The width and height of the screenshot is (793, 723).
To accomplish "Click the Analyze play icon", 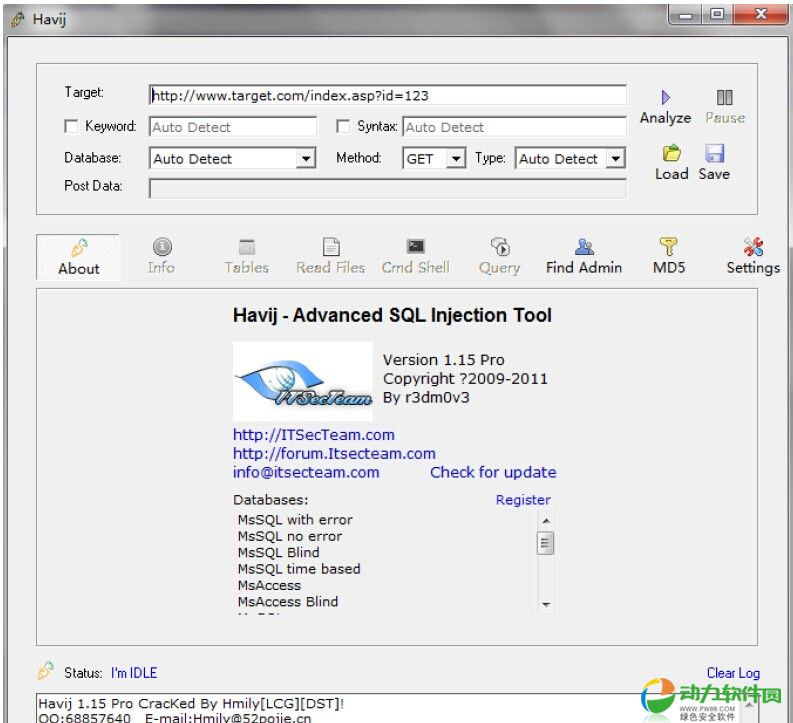I will click(x=666, y=98).
